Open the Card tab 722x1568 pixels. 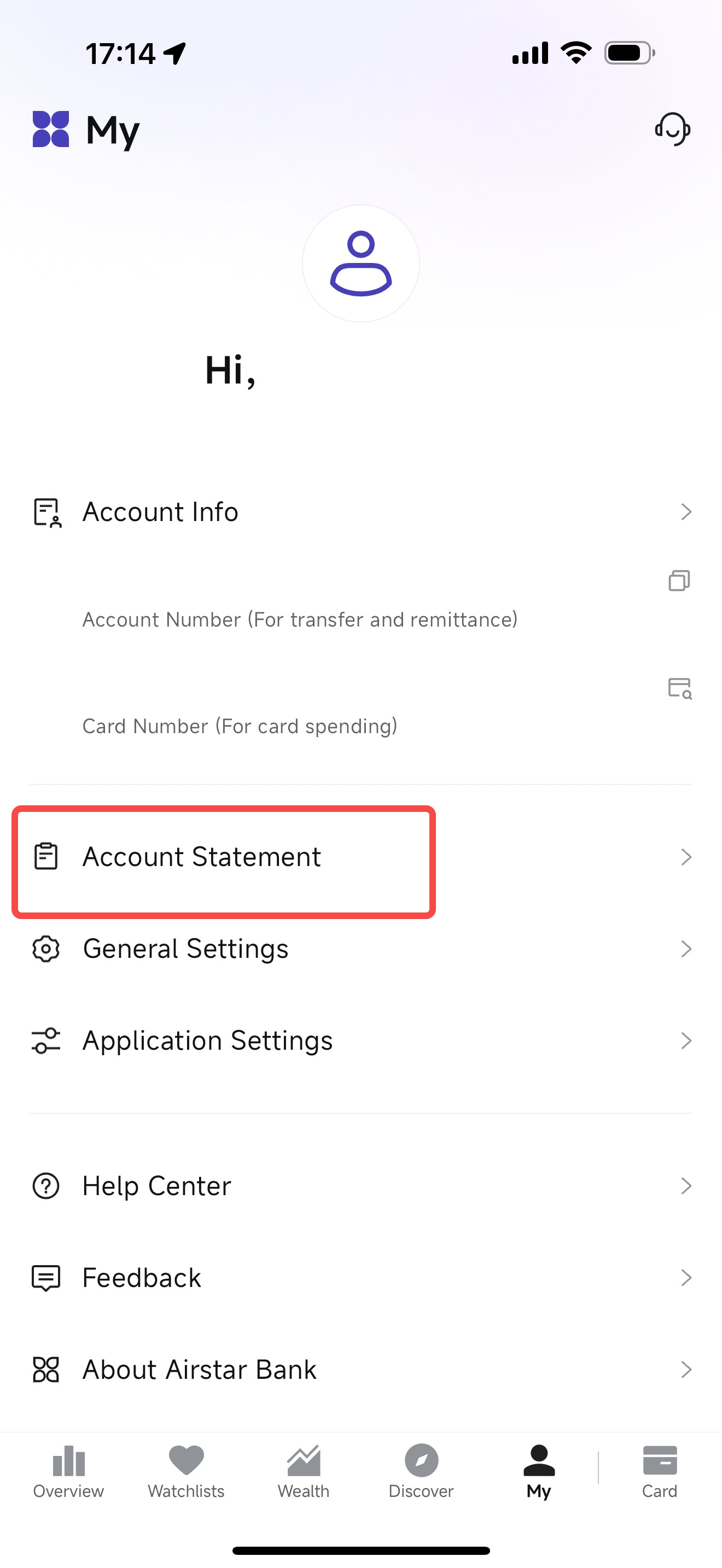tap(659, 1472)
